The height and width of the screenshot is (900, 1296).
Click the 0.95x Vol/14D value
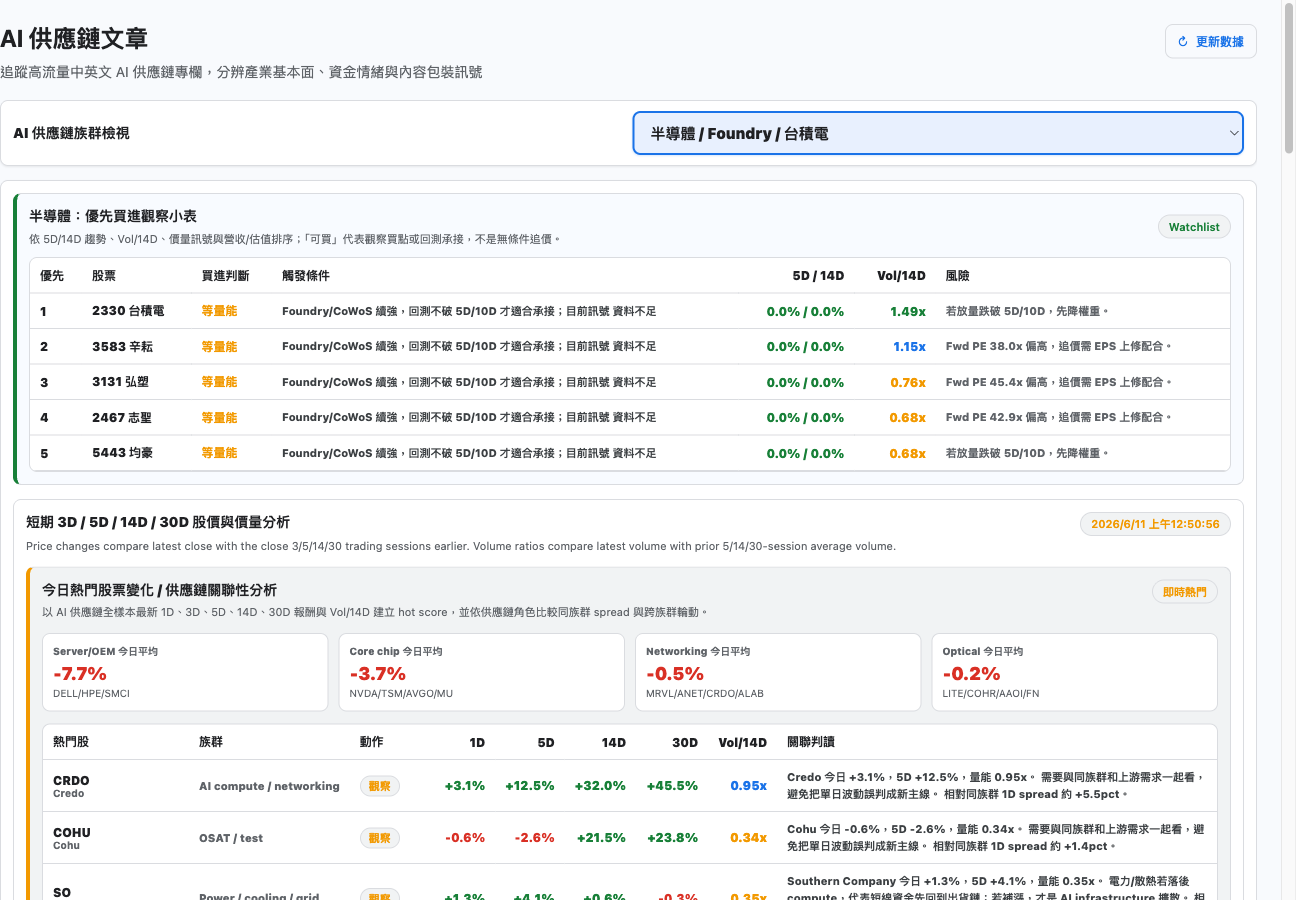pyautogui.click(x=748, y=786)
